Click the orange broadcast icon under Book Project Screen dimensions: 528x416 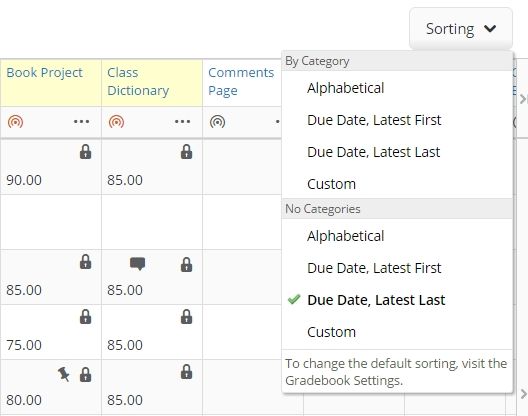15,122
